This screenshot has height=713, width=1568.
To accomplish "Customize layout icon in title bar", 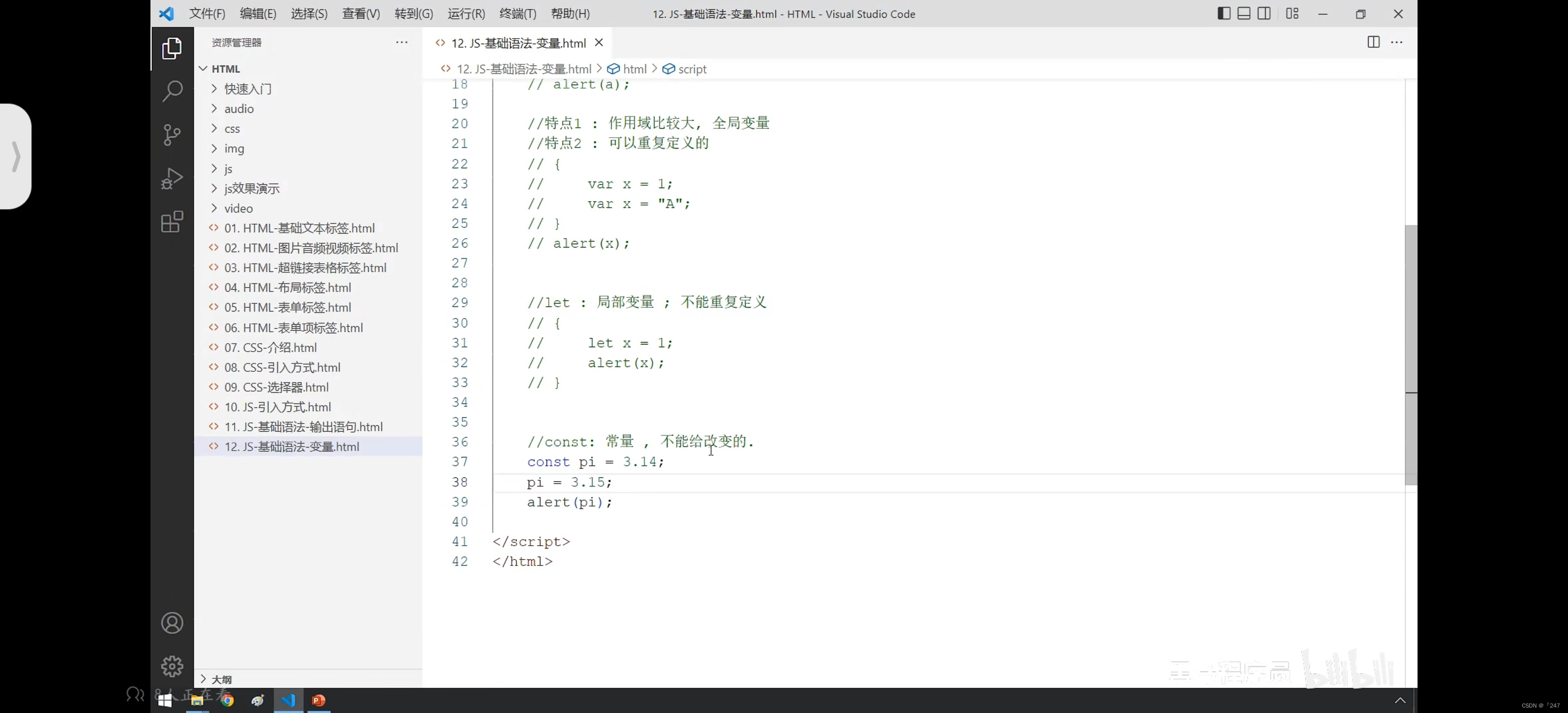I will 1292,13.
